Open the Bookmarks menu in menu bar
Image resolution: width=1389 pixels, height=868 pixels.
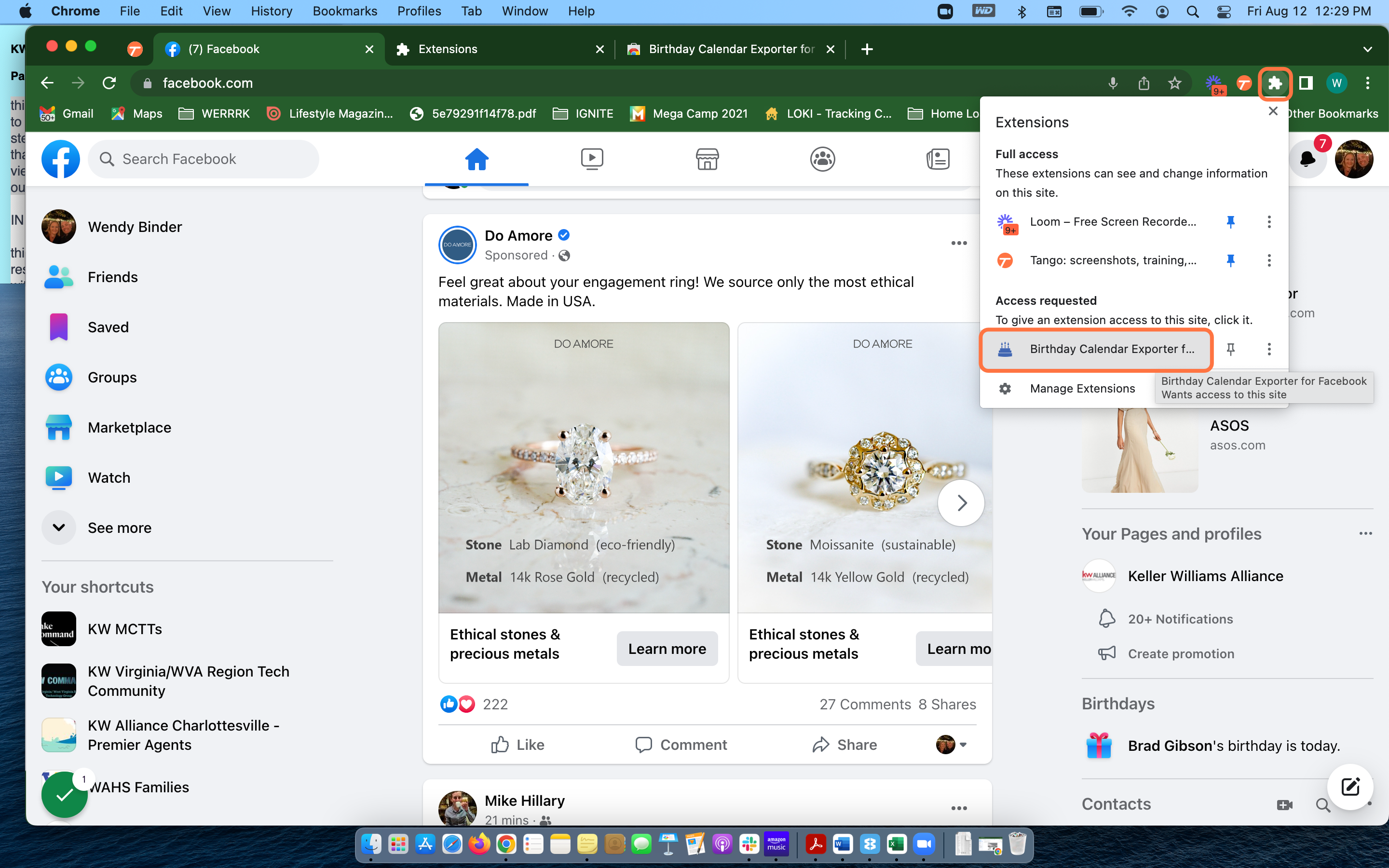[344, 11]
